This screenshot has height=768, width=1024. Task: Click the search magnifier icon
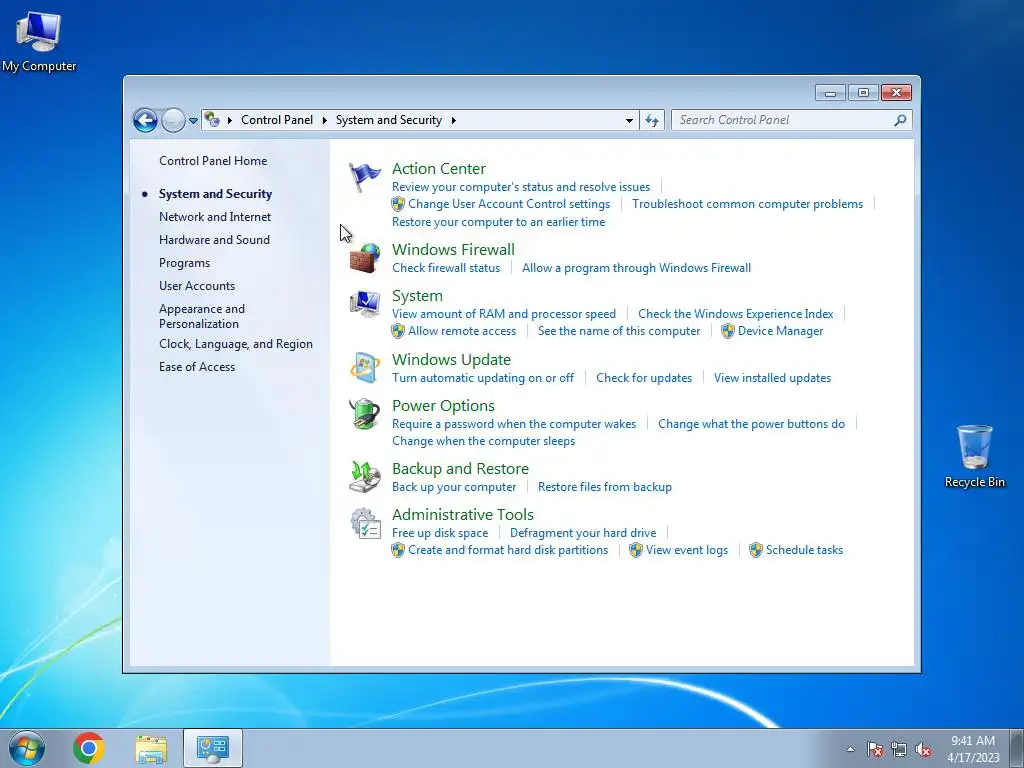coord(900,120)
